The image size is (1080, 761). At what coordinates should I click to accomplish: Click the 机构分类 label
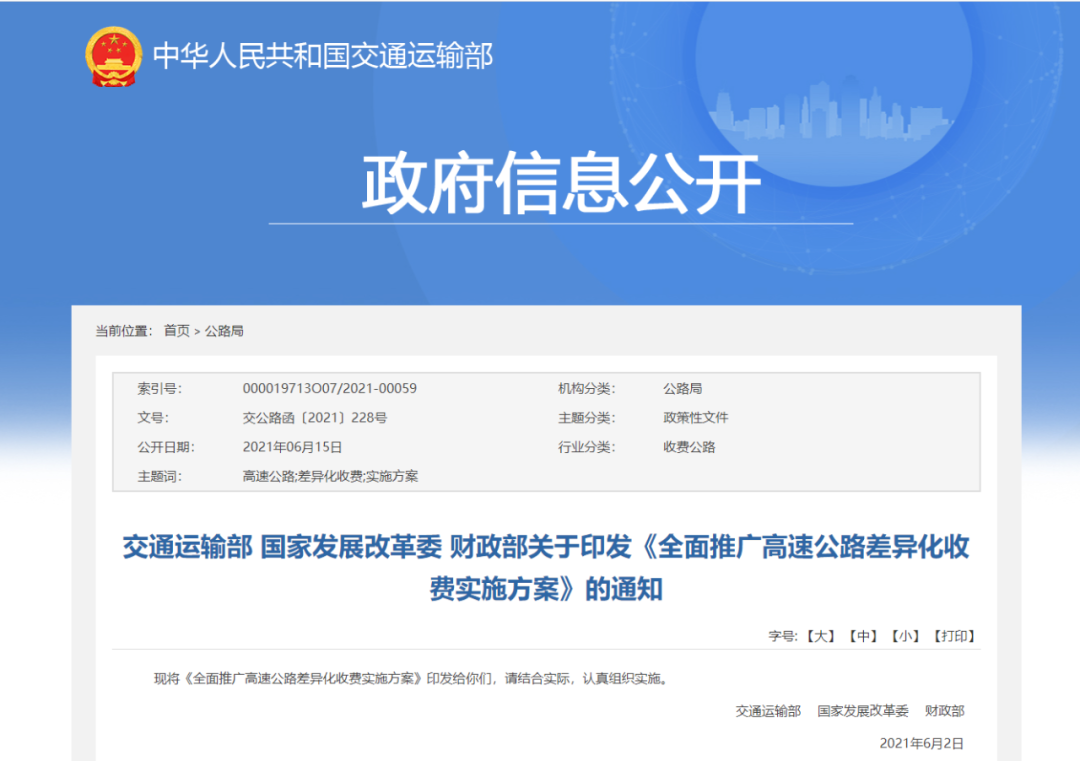[x=586, y=388]
